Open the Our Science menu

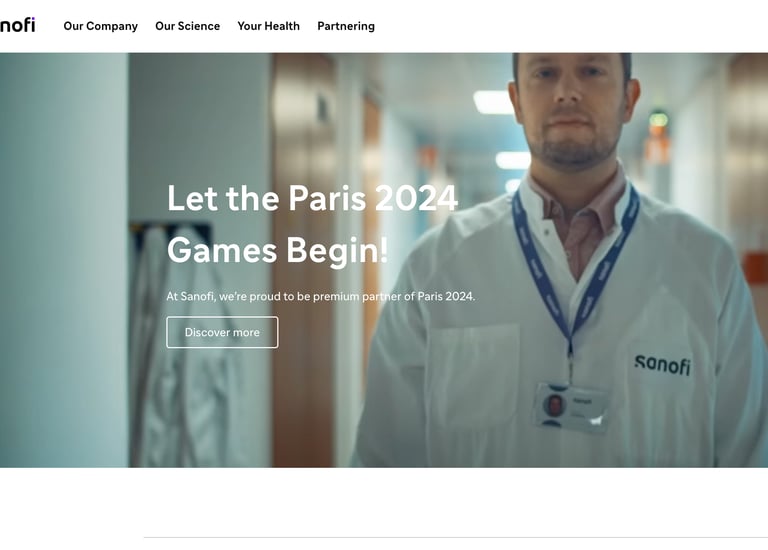(x=188, y=26)
